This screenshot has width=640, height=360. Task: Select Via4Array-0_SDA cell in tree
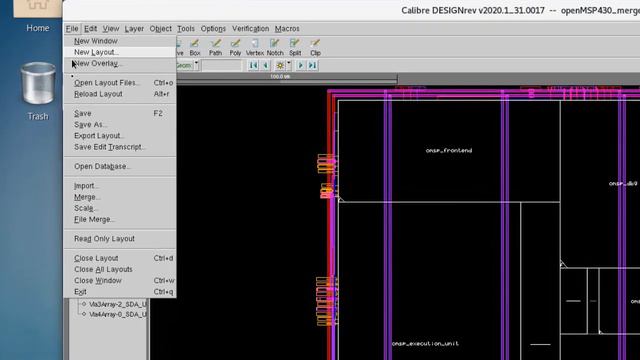point(118,314)
